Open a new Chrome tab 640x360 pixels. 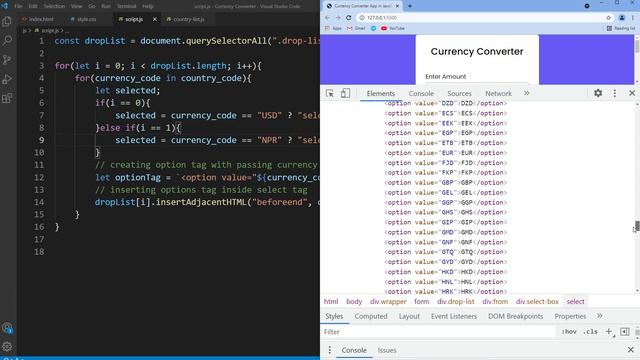(410, 6)
